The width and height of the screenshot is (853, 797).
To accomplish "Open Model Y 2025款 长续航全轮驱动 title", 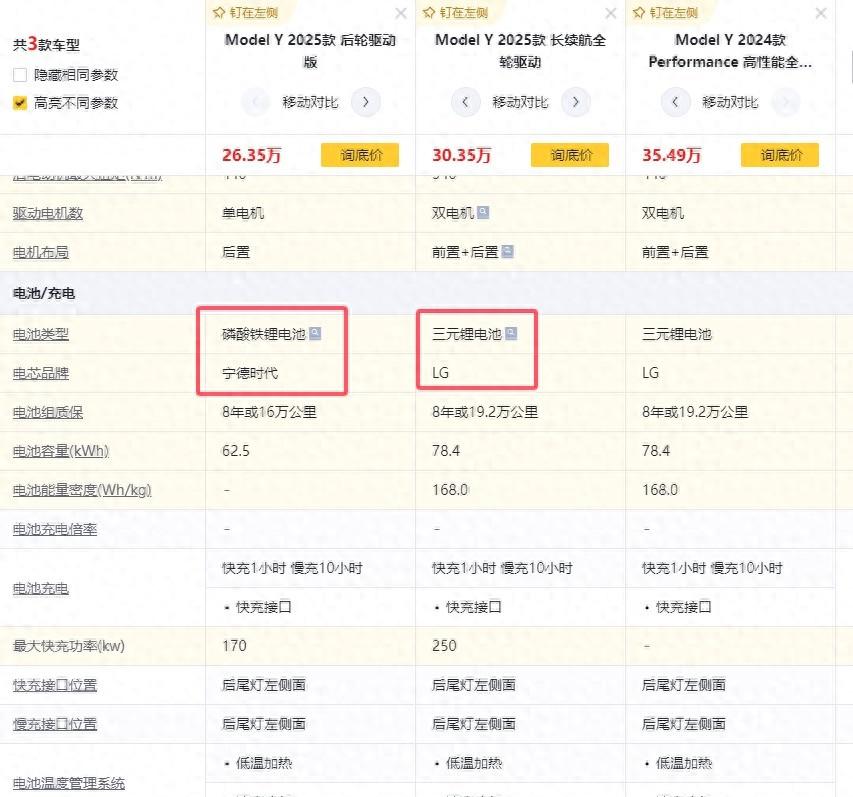I will (520, 51).
